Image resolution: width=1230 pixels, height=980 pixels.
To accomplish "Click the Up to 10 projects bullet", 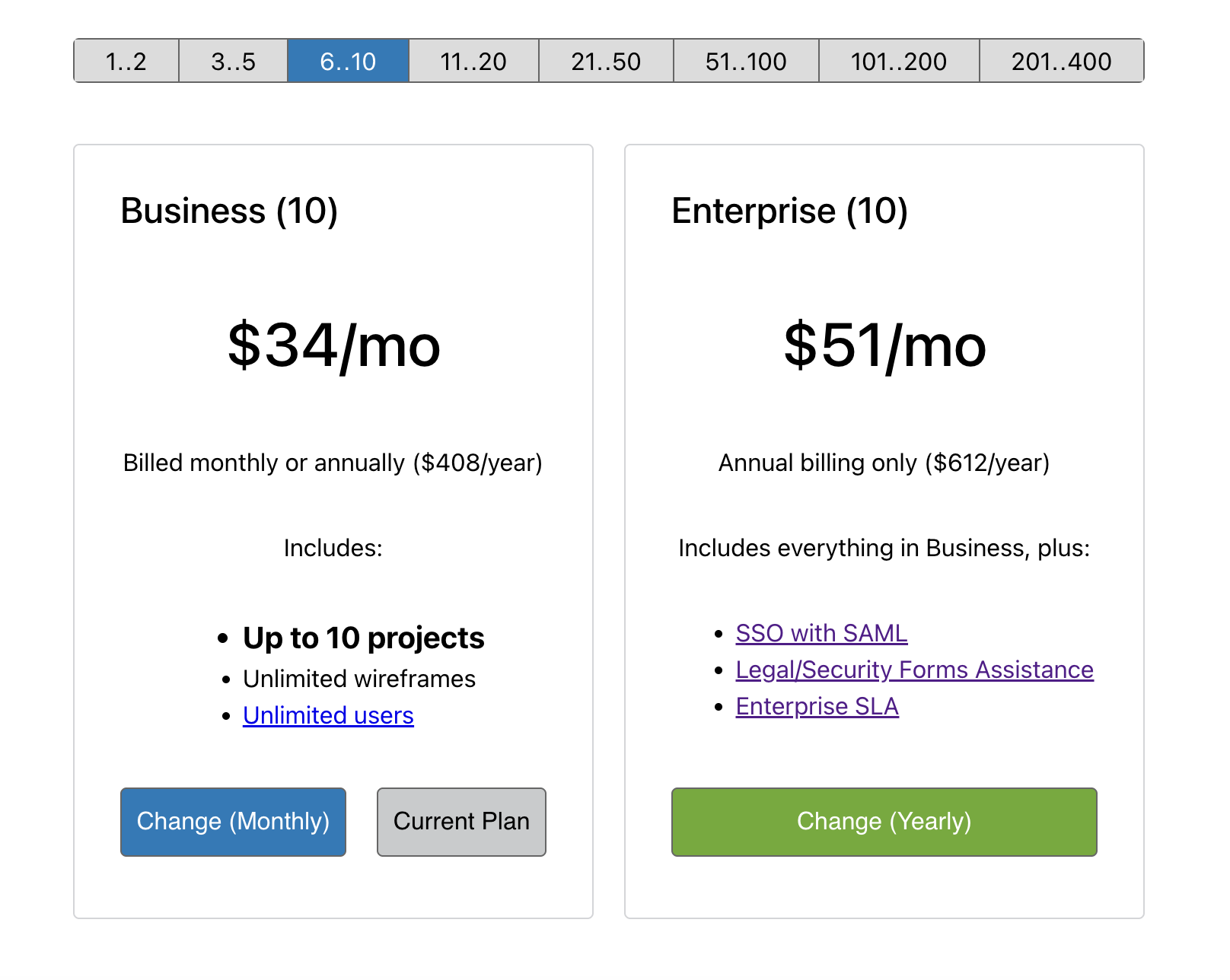I will (x=363, y=638).
